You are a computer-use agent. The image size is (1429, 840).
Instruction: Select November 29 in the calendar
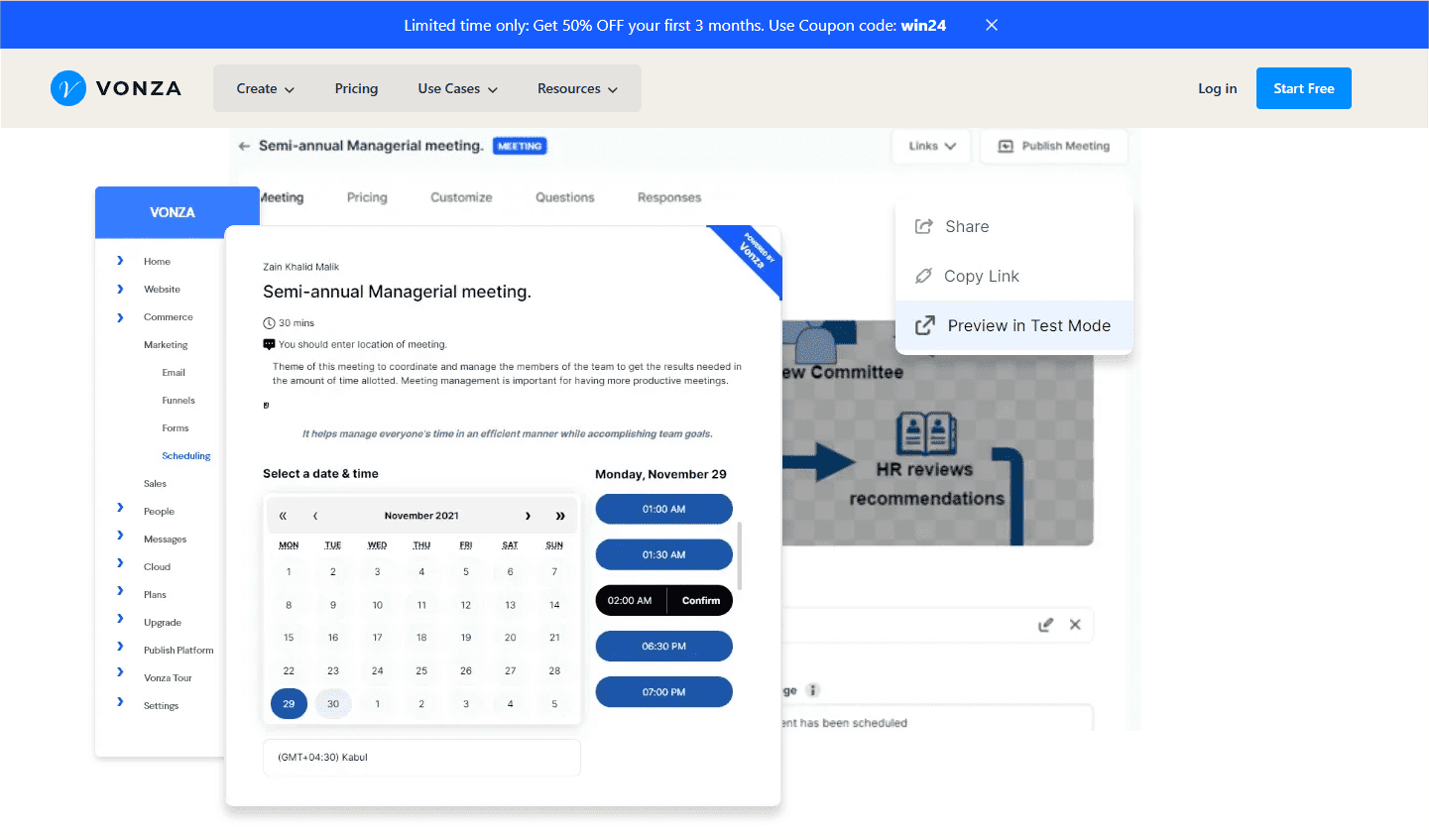tap(289, 704)
